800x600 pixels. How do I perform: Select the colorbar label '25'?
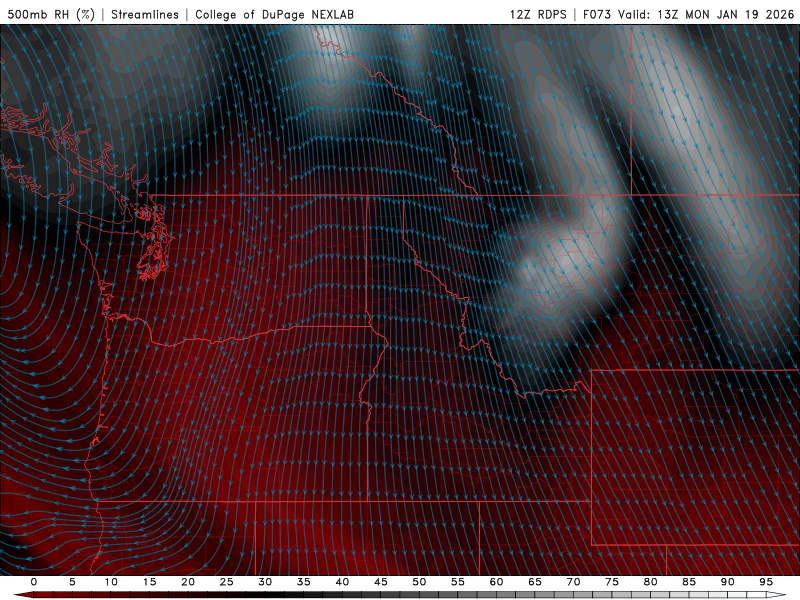click(227, 582)
